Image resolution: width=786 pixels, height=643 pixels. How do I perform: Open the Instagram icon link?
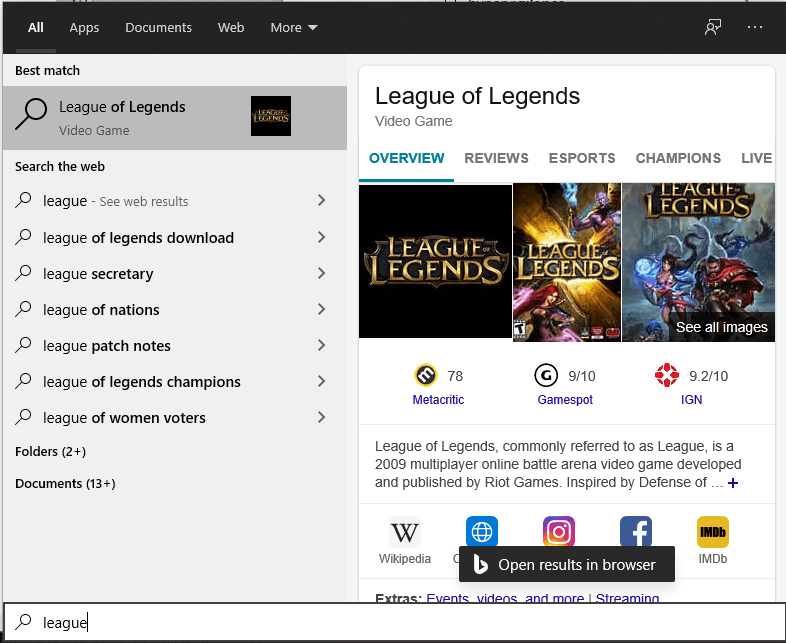click(x=559, y=531)
